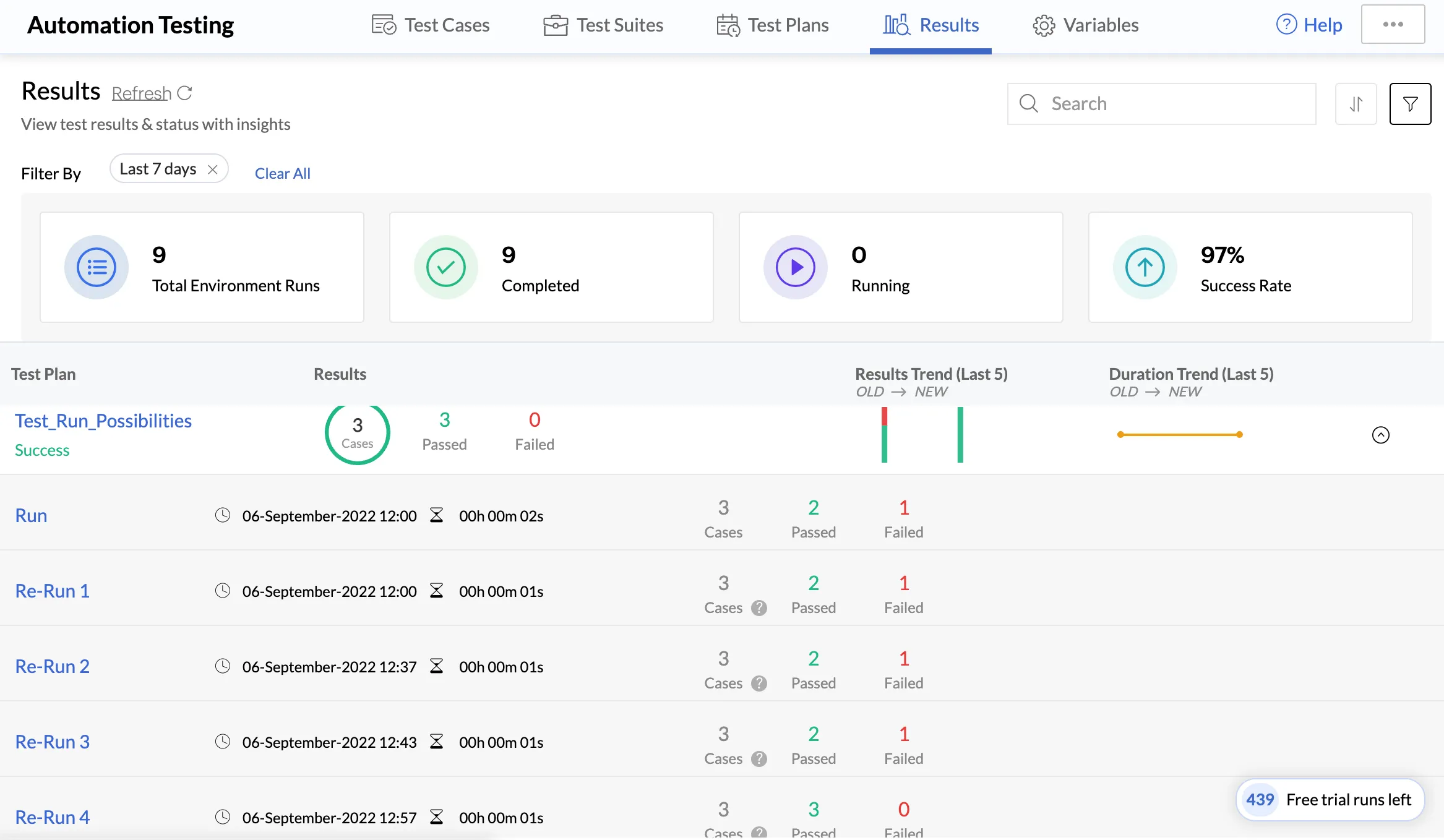Click the refresh icon next to Results
The width and height of the screenshot is (1444, 840).
pos(184,93)
